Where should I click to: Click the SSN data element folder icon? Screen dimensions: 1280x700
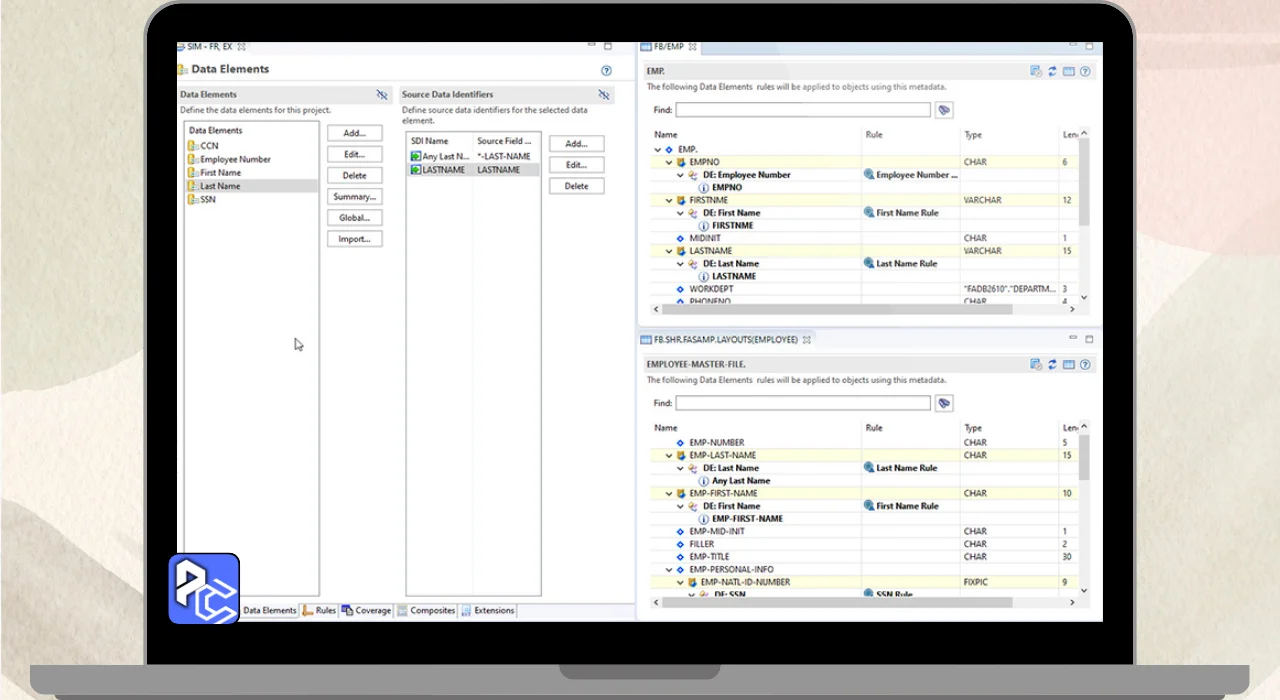[193, 200]
